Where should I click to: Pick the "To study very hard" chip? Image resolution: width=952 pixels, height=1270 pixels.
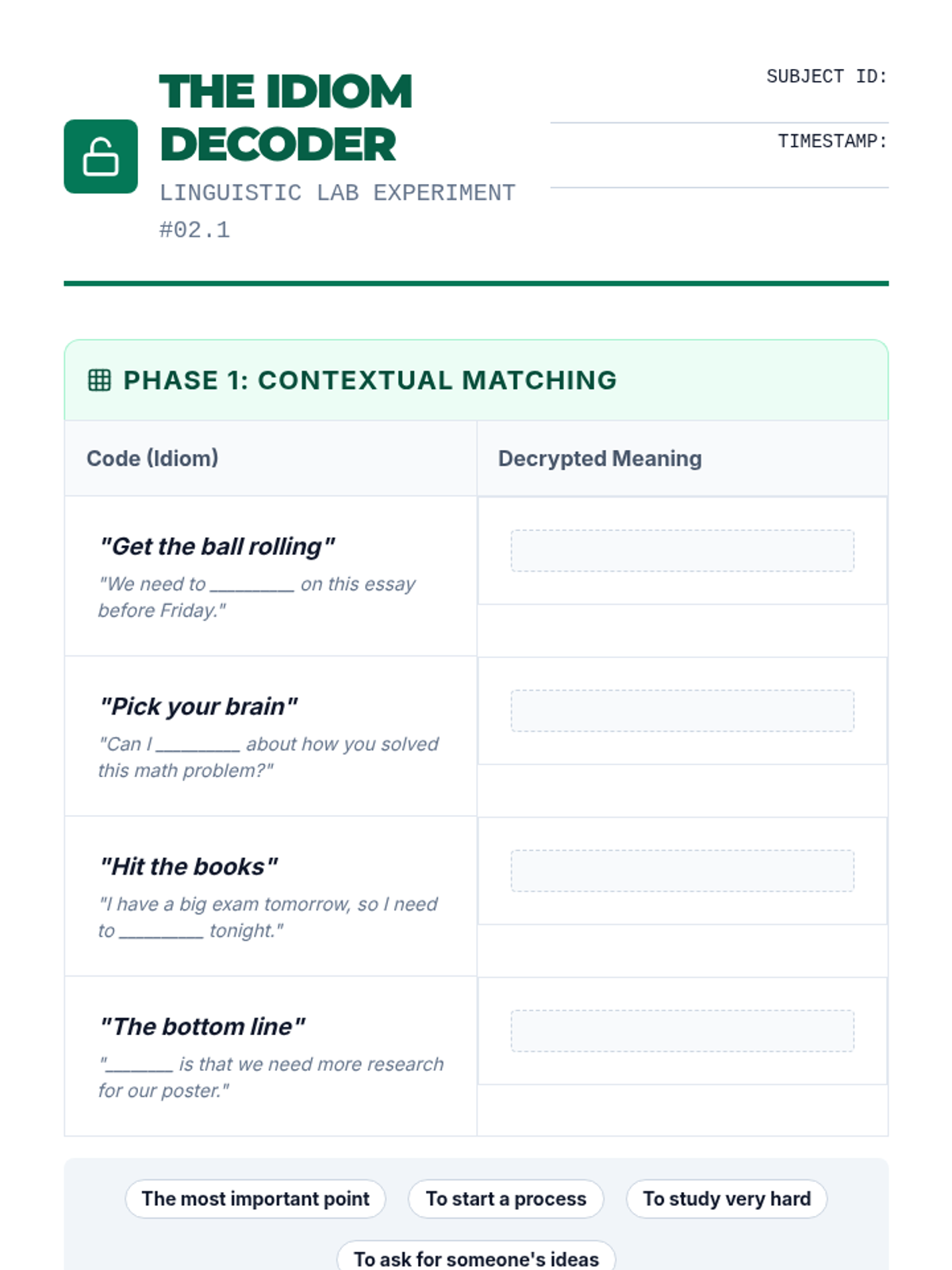[x=727, y=1199]
